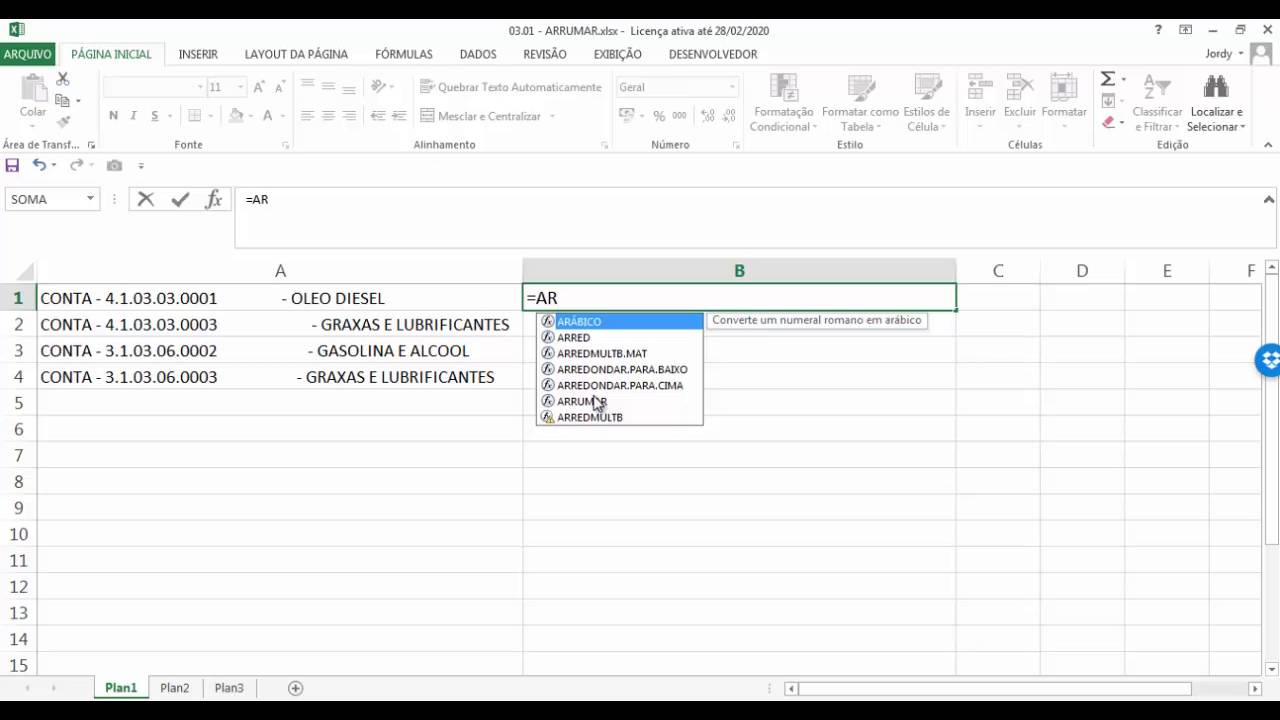The width and height of the screenshot is (1280, 720).
Task: Switch to the DADOS tab
Action: (478, 54)
